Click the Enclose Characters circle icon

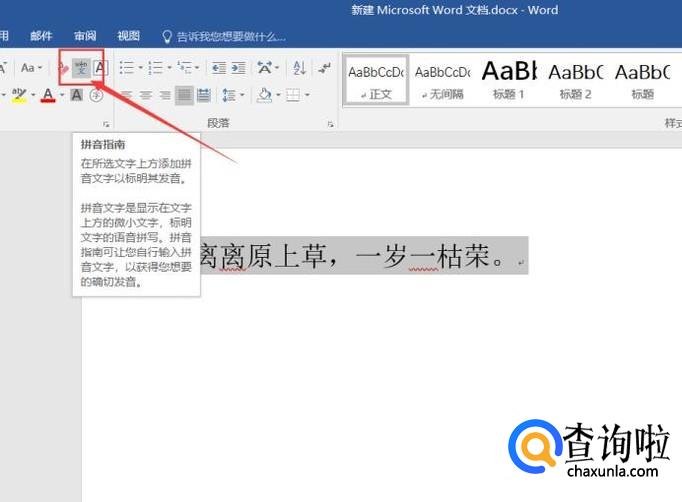(x=96, y=95)
